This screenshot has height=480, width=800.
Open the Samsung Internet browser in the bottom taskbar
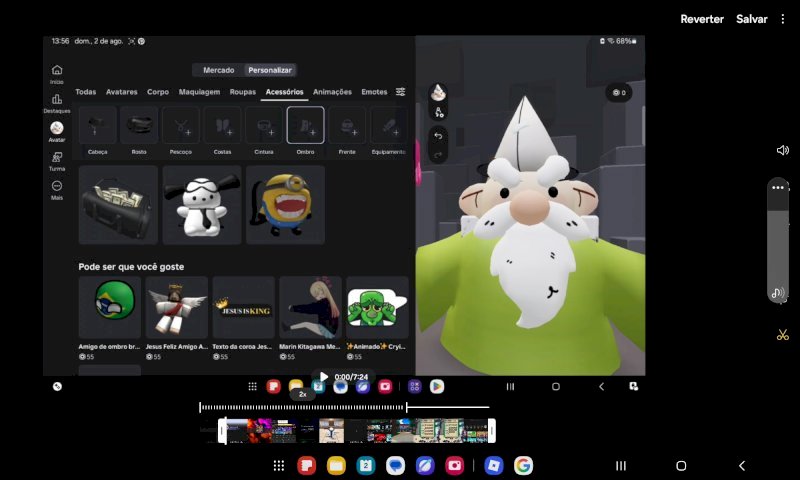coord(425,465)
